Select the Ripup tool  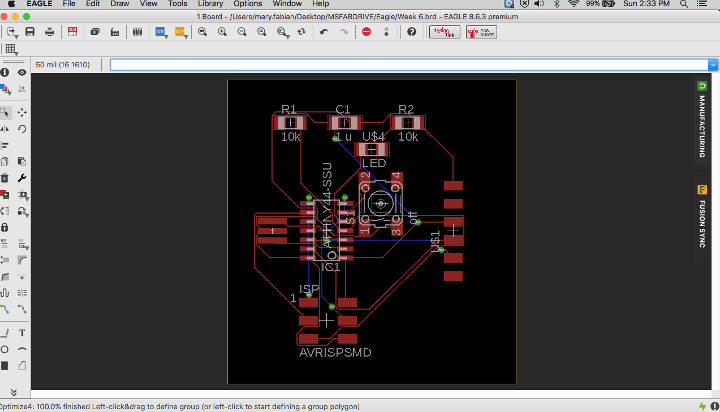coord(22,310)
